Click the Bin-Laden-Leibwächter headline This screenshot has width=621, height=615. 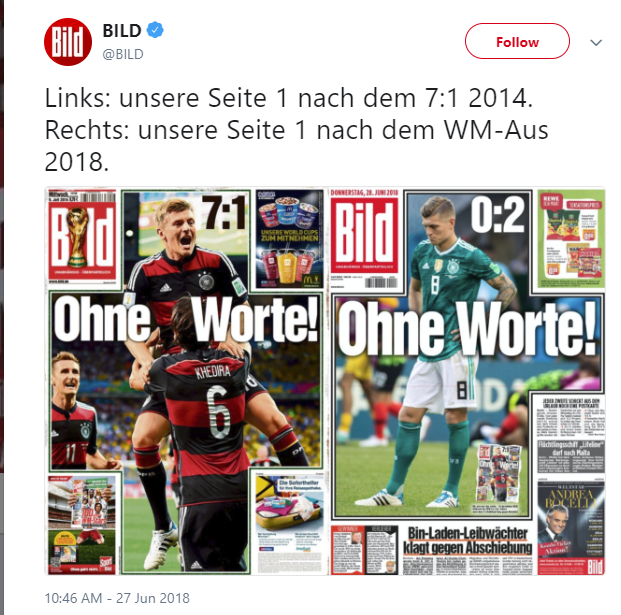[467, 541]
